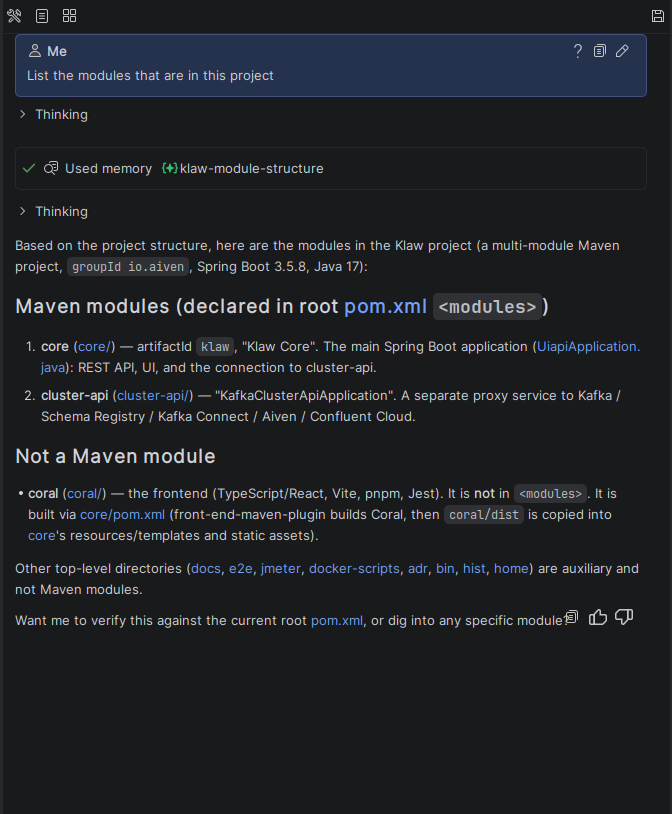Open the e2e directory link
The width and height of the screenshot is (672, 814).
240,568
